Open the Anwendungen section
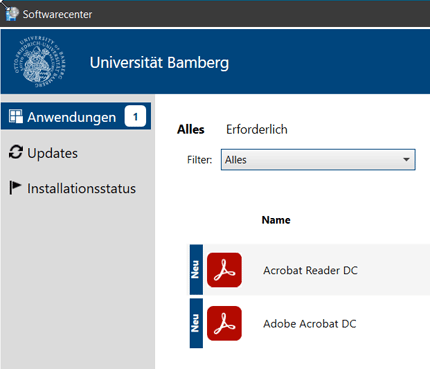430x369 pixels. pos(76,116)
